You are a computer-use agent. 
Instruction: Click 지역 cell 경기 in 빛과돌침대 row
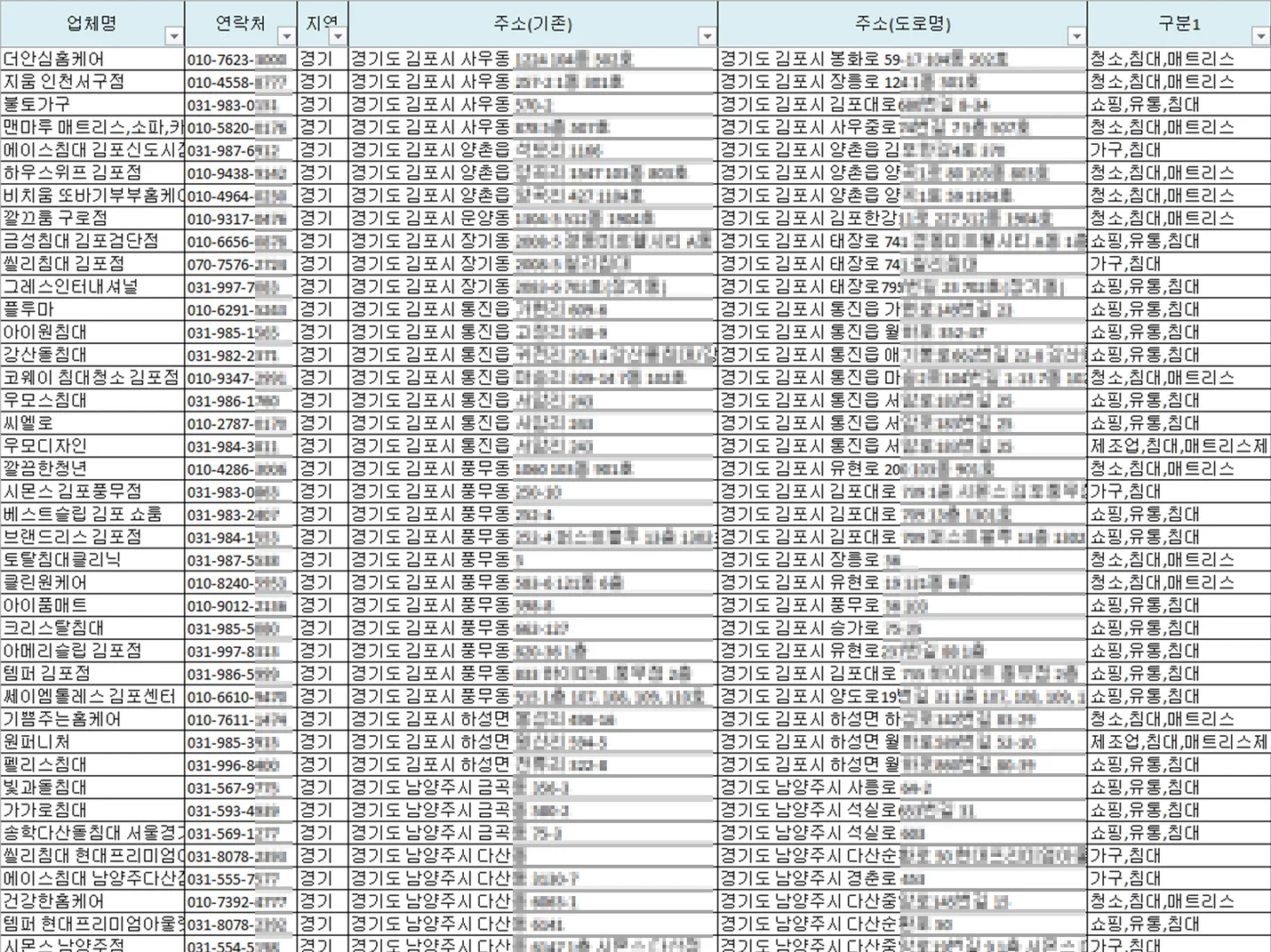[323, 788]
